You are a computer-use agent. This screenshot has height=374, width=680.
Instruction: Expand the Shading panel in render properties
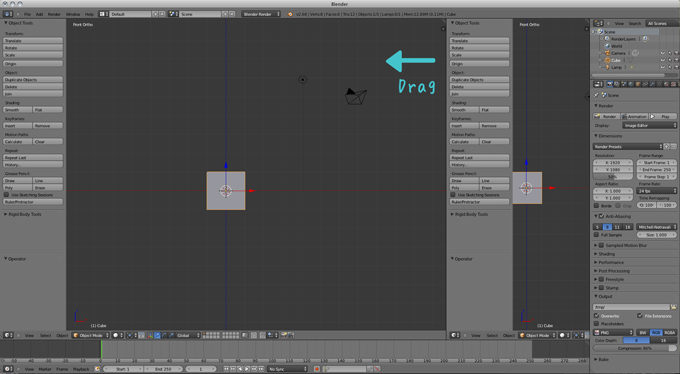point(604,254)
